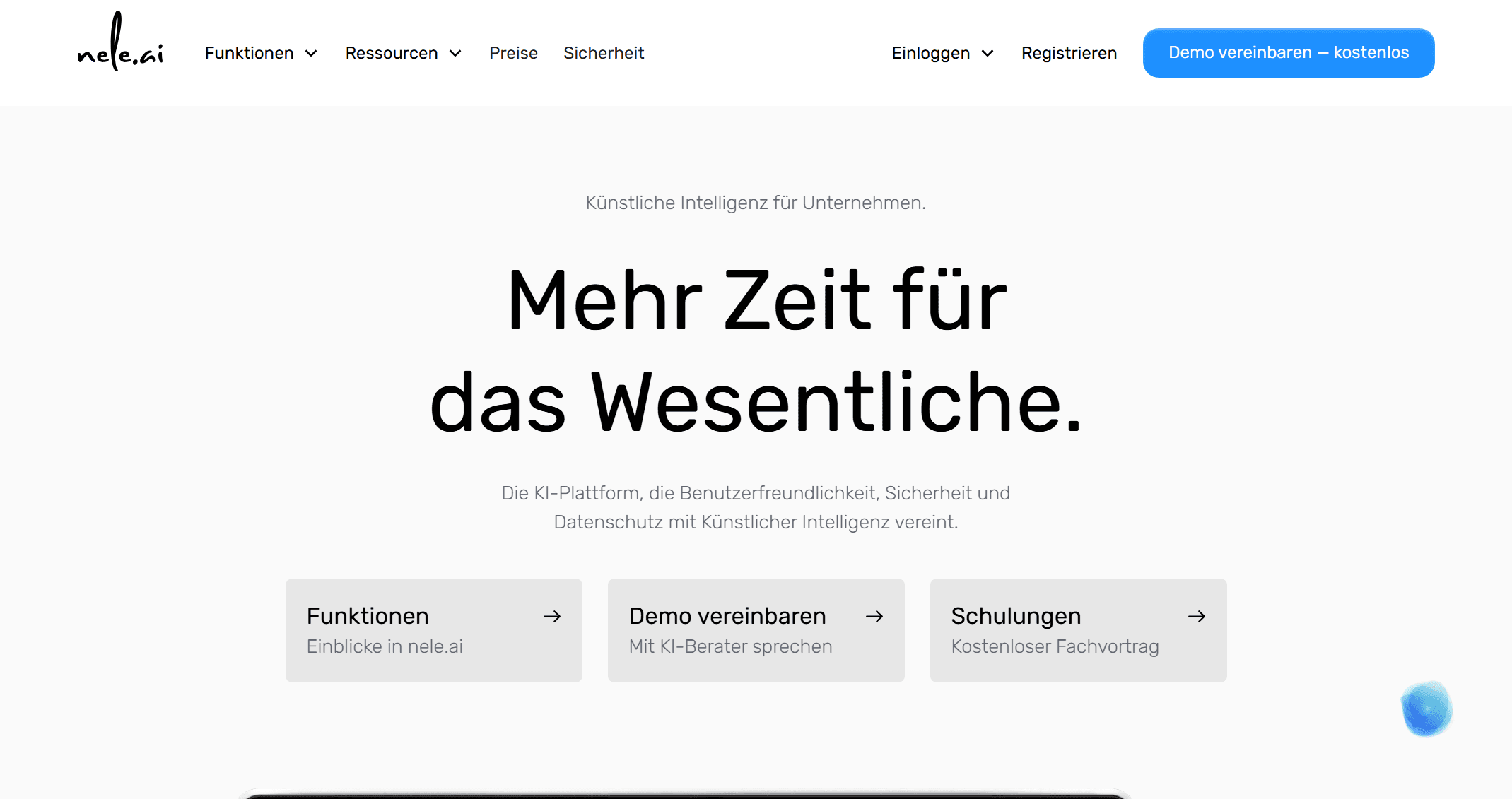This screenshot has width=1512, height=799.
Task: Expand the Einloggen dropdown chevron
Action: tap(988, 54)
